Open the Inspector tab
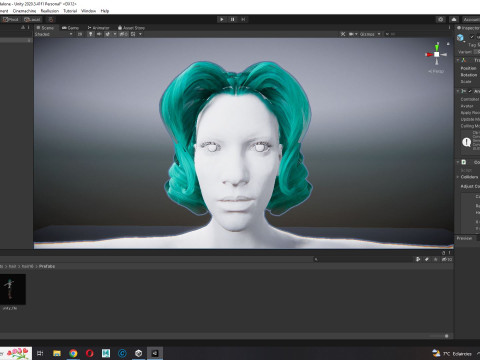Image resolution: width=480 pixels, height=360 pixels. (468, 28)
